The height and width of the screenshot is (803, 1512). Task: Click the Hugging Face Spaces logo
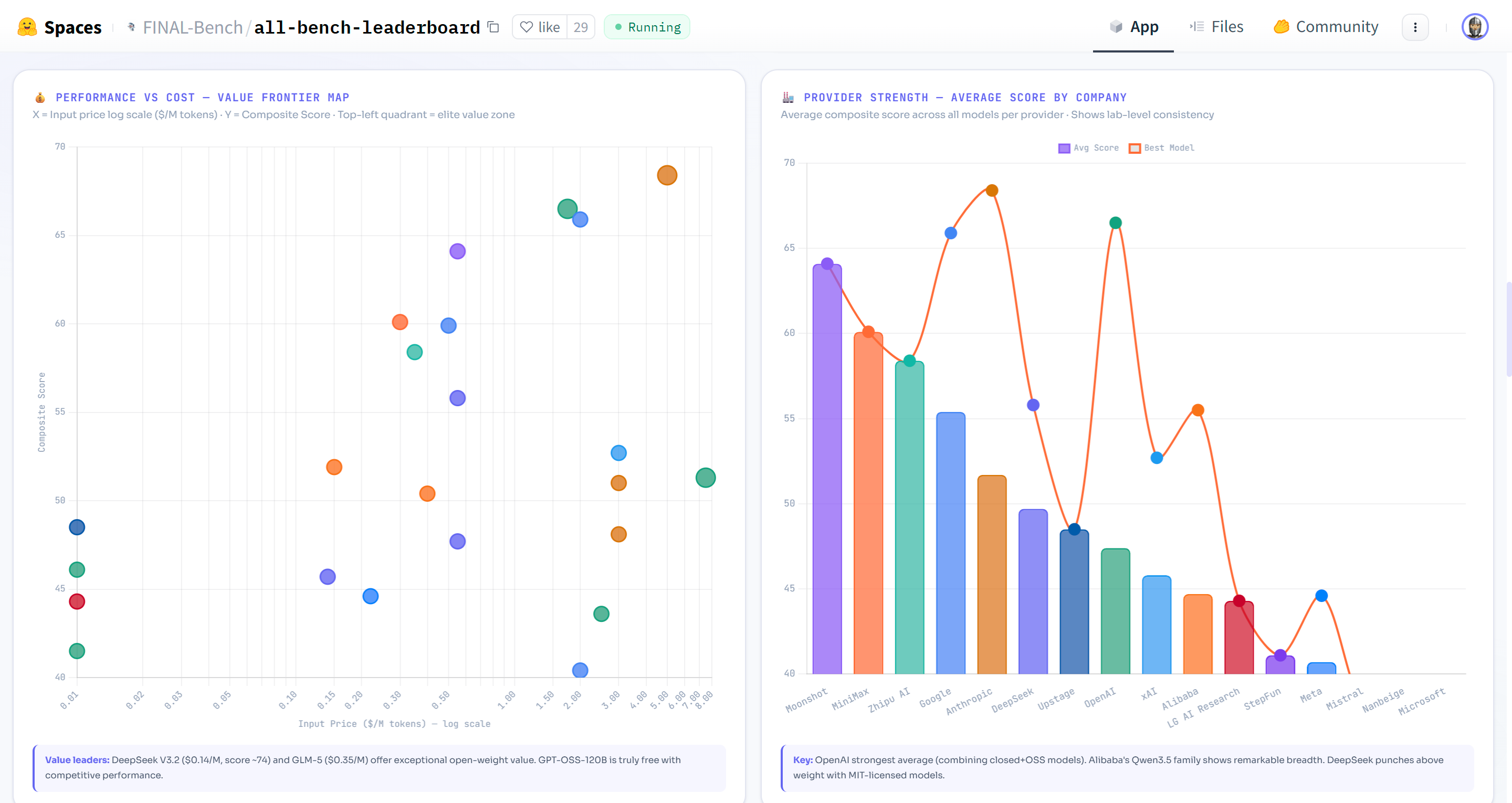click(27, 27)
